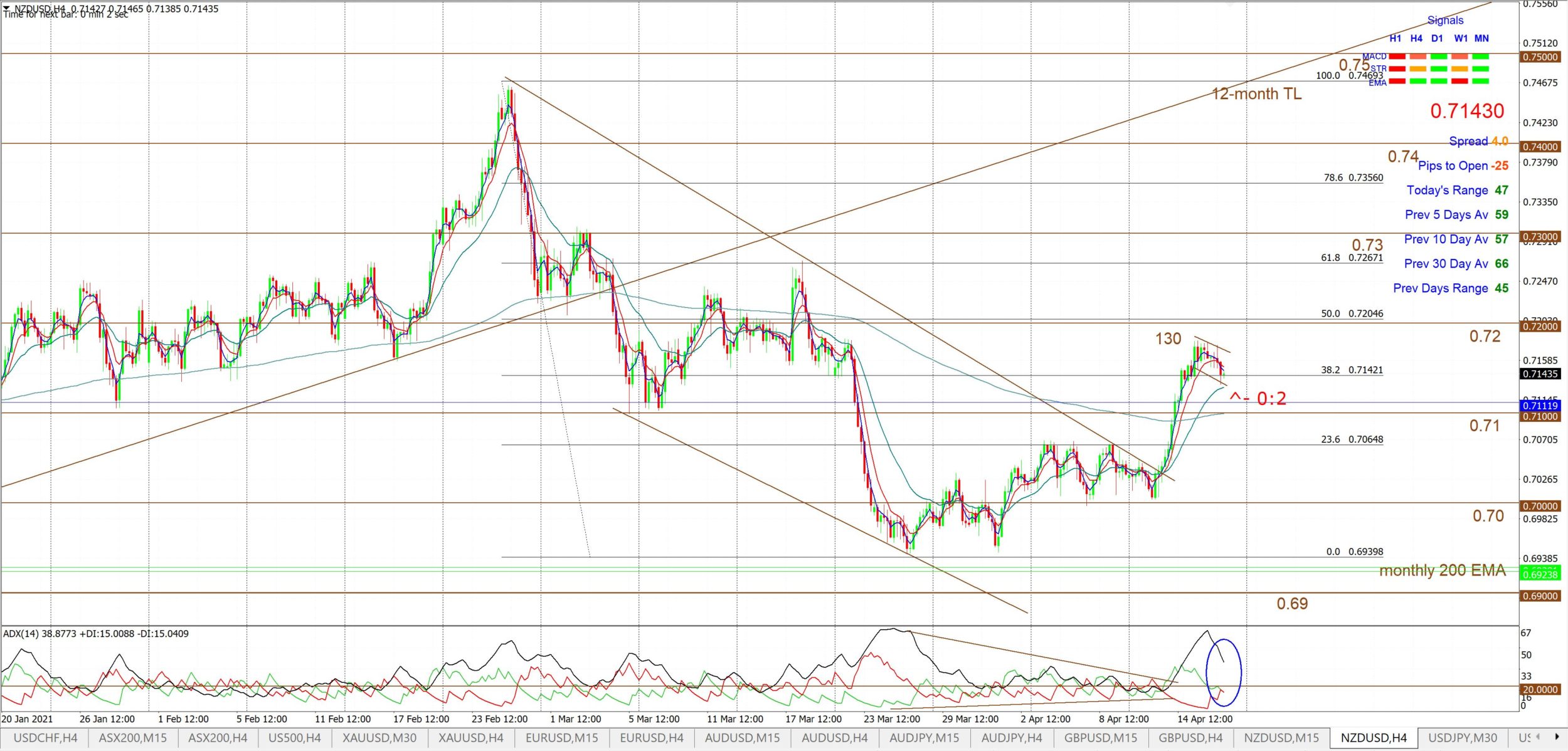The image size is (1568, 751).
Task: Select the ASX200,H4 chart tab
Action: click(218, 738)
